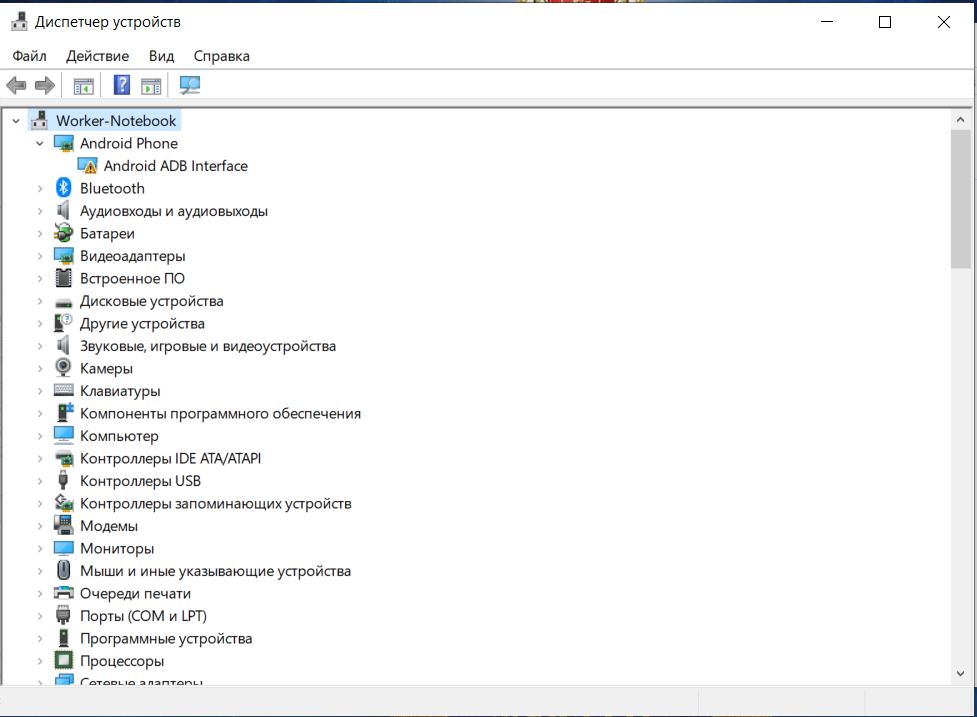Image resolution: width=977 pixels, height=717 pixels.
Task: Expand the Мониторы category
Action: [x=40, y=548]
